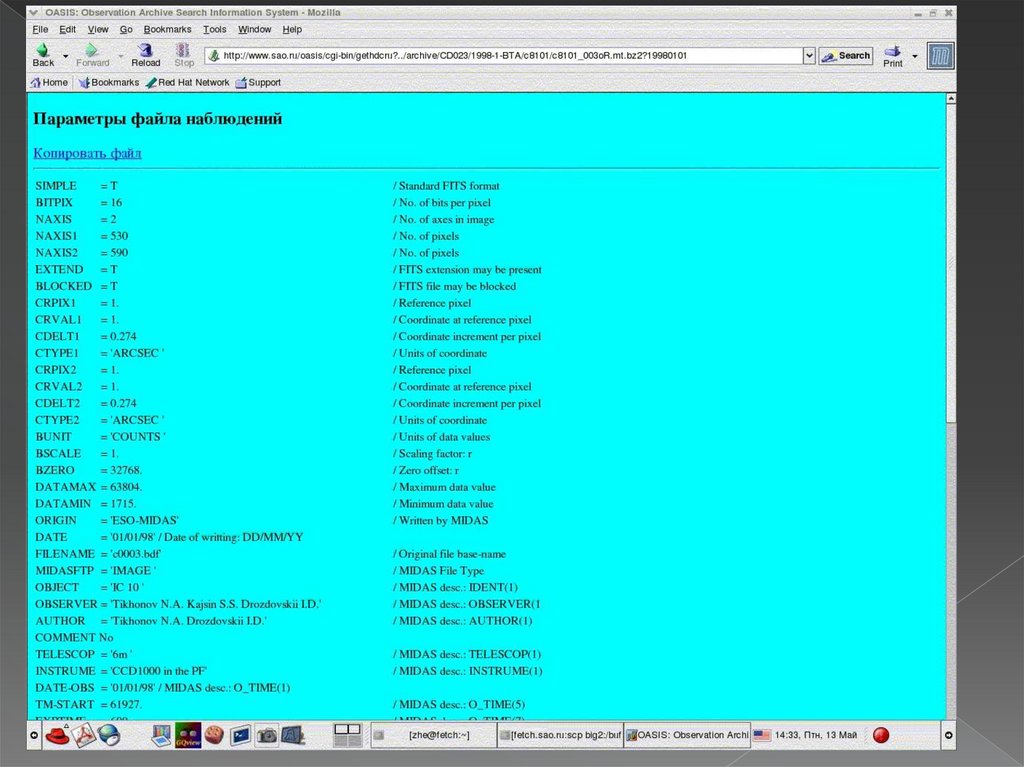Click the heading 'Параметры файла наблюдений'
Image resolution: width=1024 pixels, height=767 pixels.
click(157, 119)
